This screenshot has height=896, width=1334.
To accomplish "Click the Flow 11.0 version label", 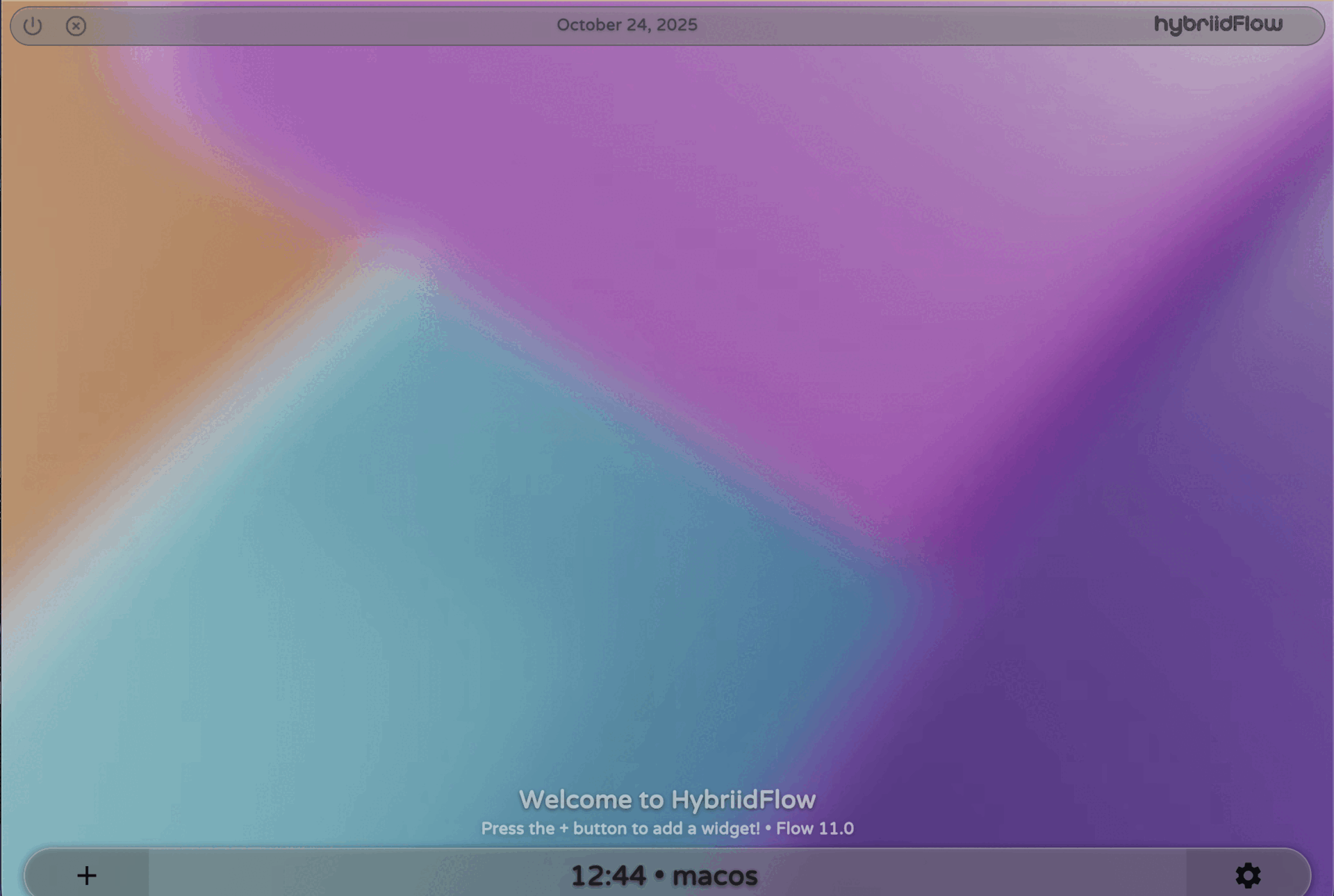I will [x=815, y=829].
